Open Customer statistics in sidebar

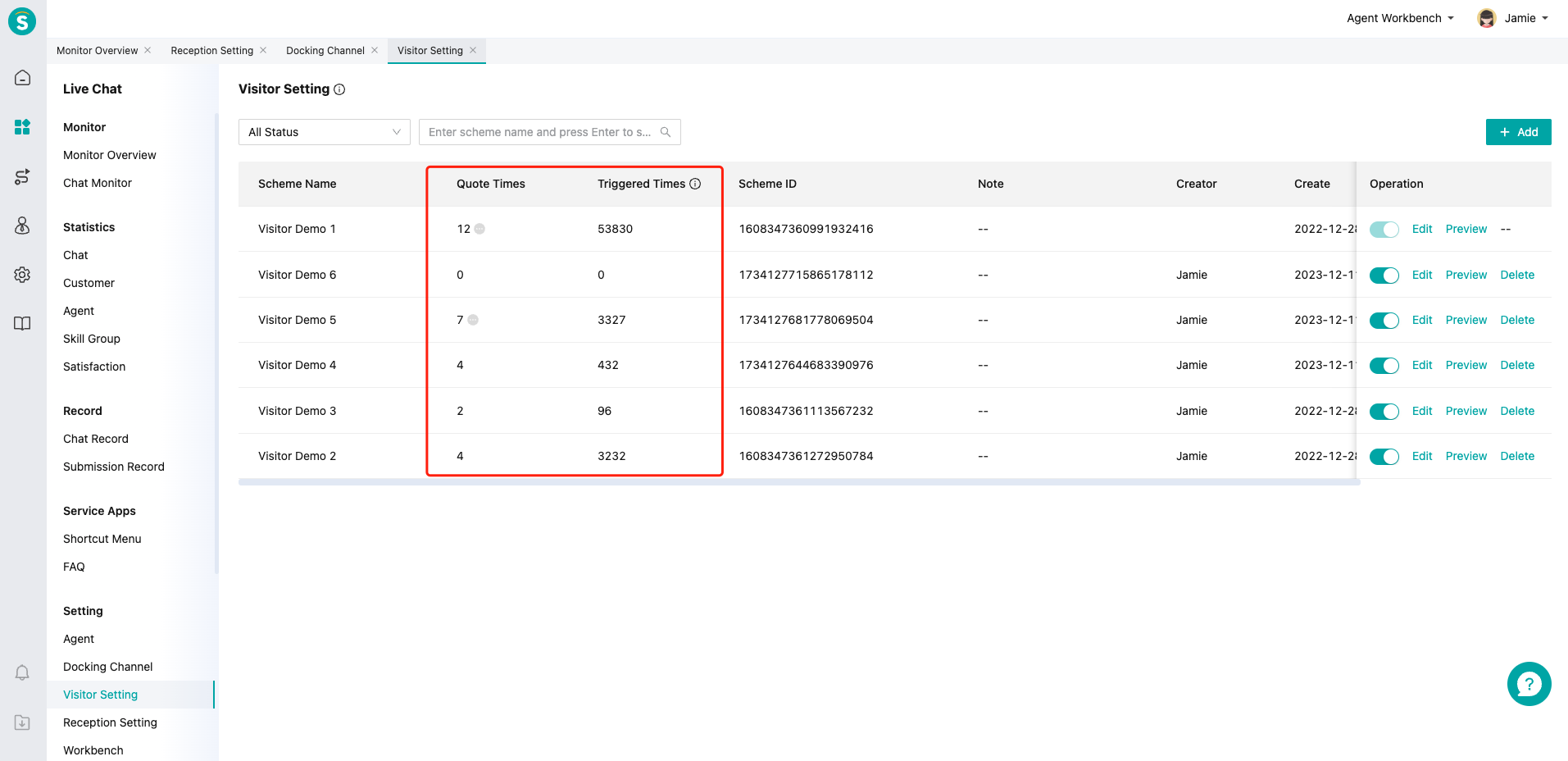89,283
